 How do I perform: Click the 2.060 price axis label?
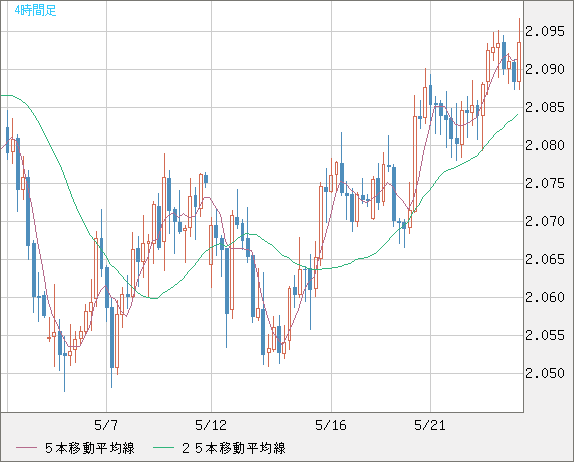tap(545, 297)
